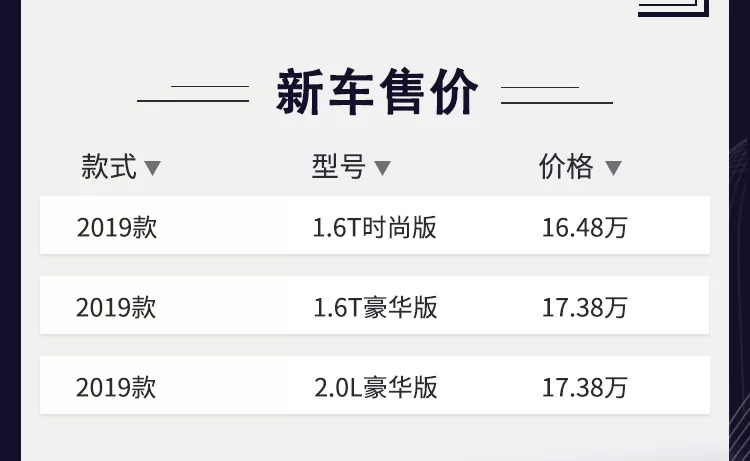Click the 17.38万 price in 1.6T豪华版 row
The height and width of the screenshot is (461, 750).
pos(585,307)
